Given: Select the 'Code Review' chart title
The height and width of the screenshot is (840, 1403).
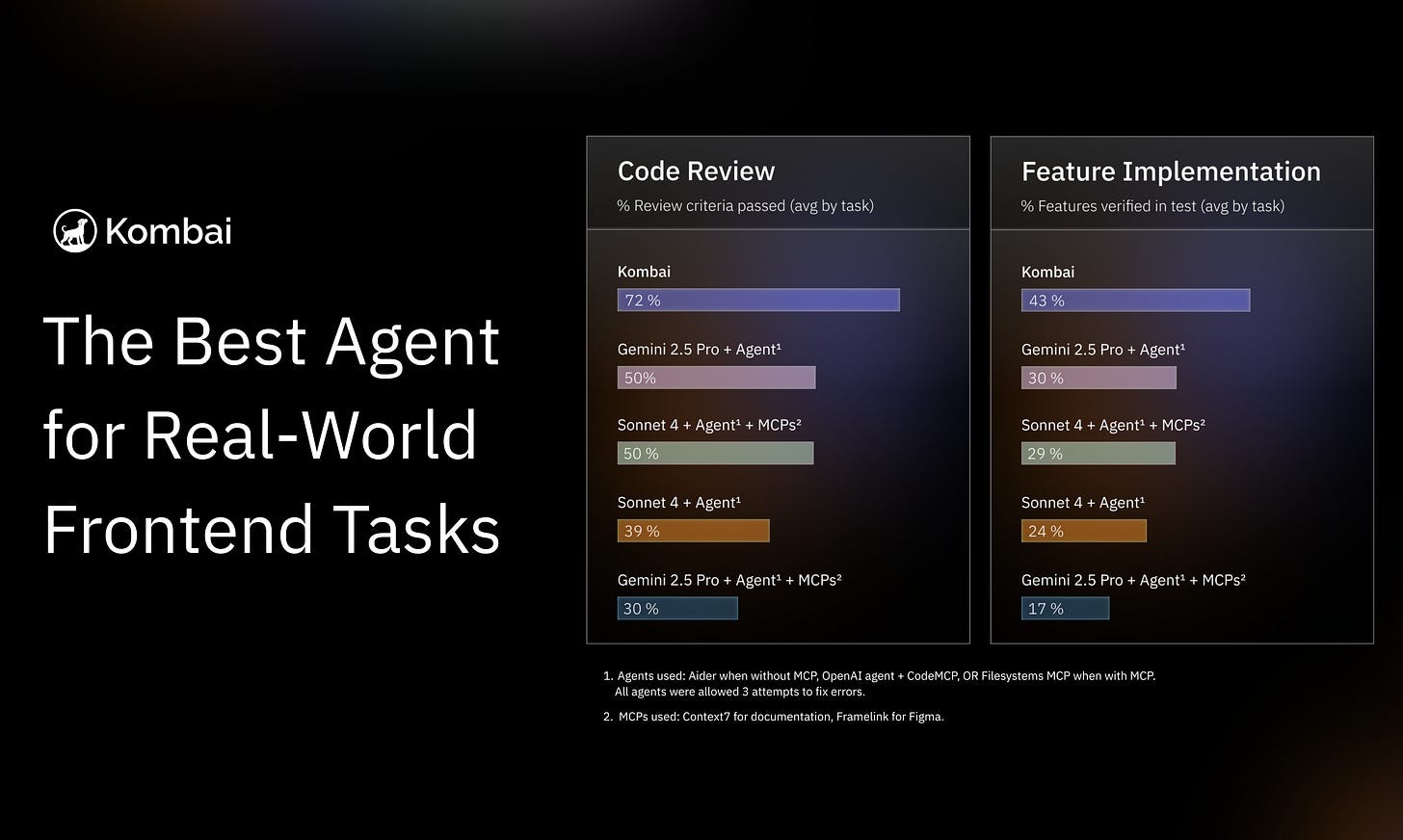Looking at the screenshot, I should pos(696,171).
